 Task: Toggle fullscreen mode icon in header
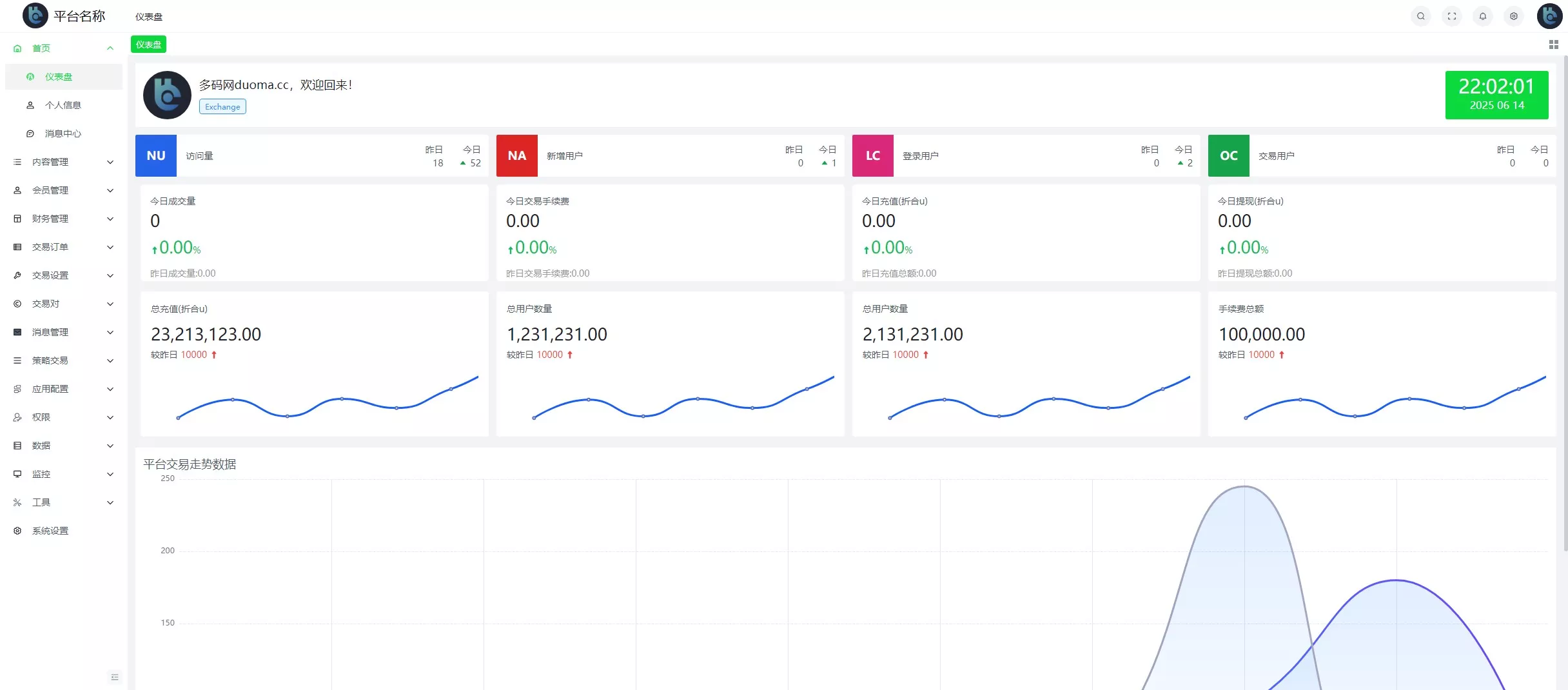pyautogui.click(x=1451, y=16)
